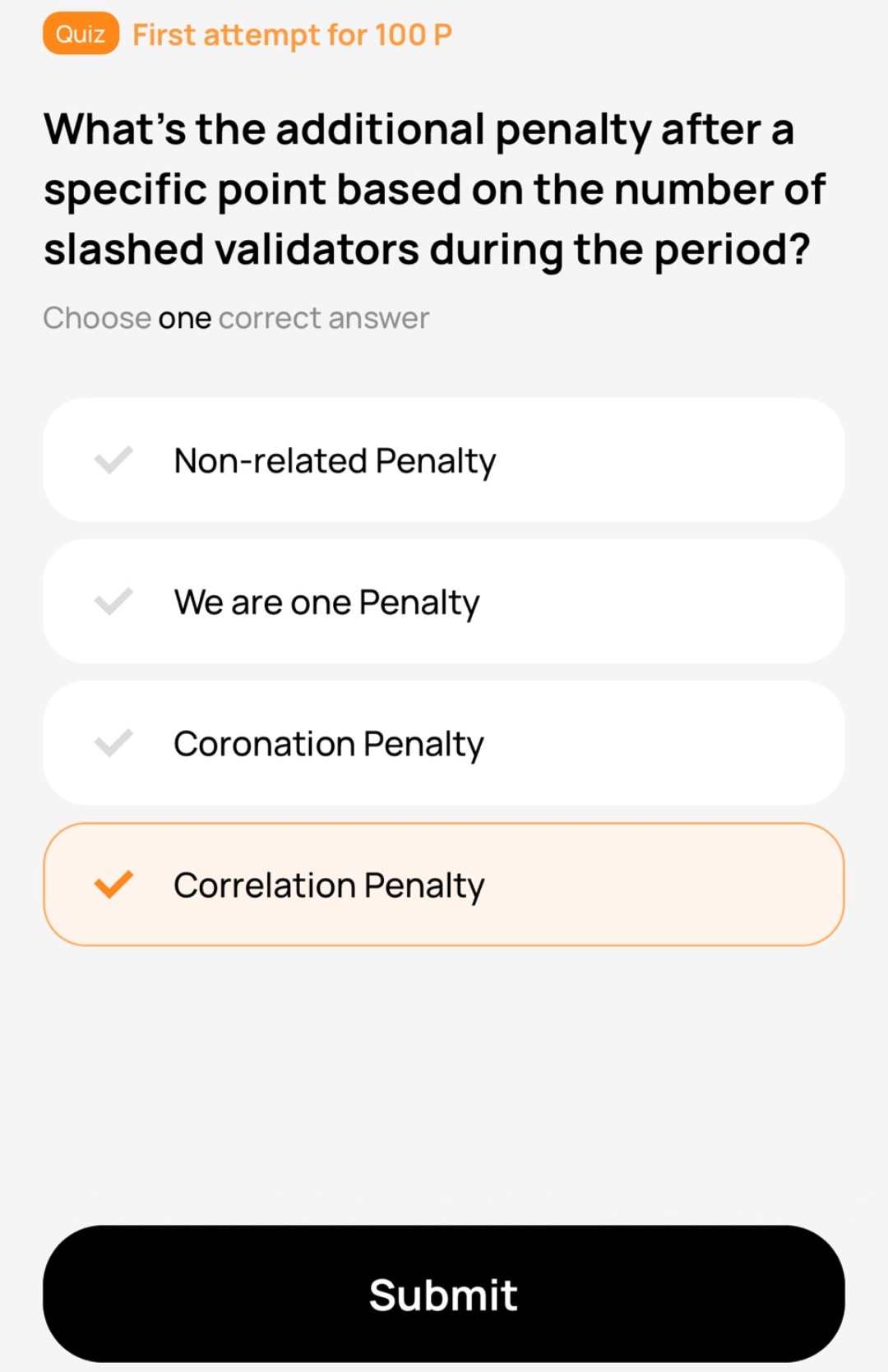Submit the quiz answer
The width and height of the screenshot is (888, 1372).
(444, 1294)
